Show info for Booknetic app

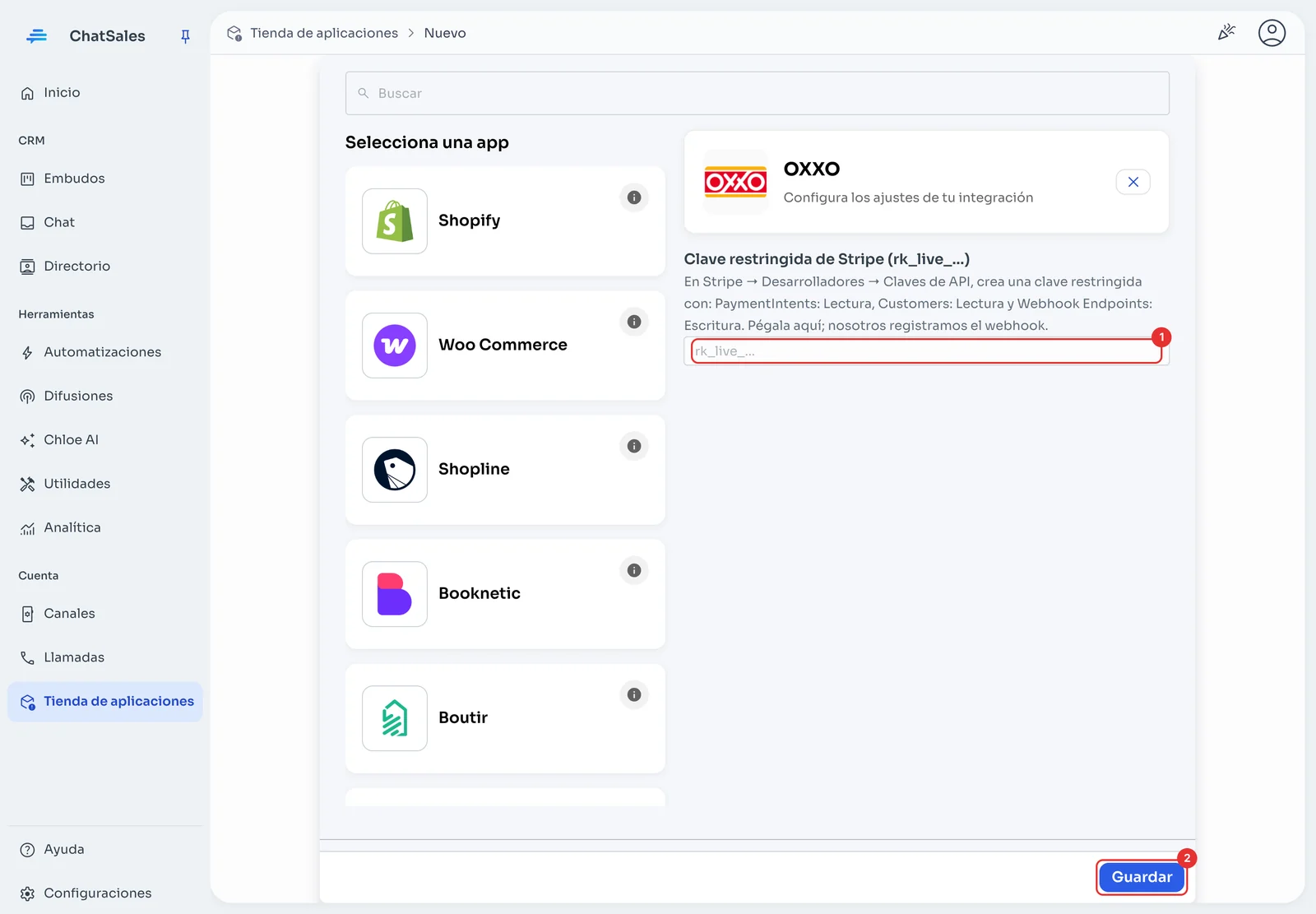coord(633,570)
